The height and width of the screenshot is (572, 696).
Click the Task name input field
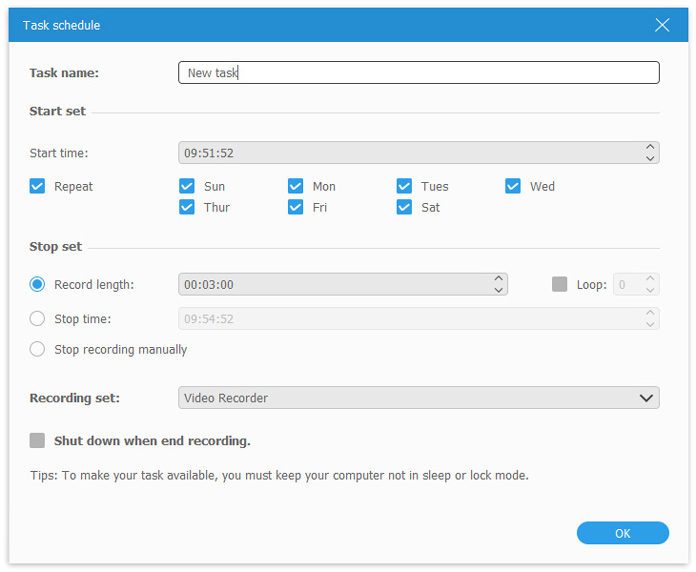coord(418,73)
